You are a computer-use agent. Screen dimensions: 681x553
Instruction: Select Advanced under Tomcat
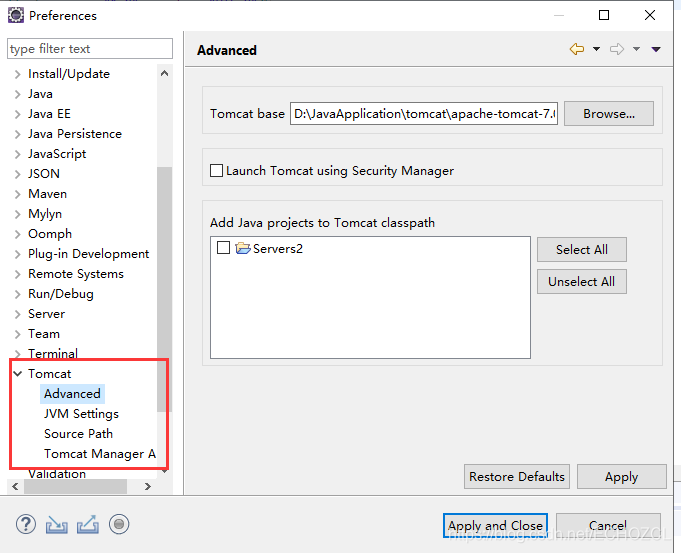[73, 394]
